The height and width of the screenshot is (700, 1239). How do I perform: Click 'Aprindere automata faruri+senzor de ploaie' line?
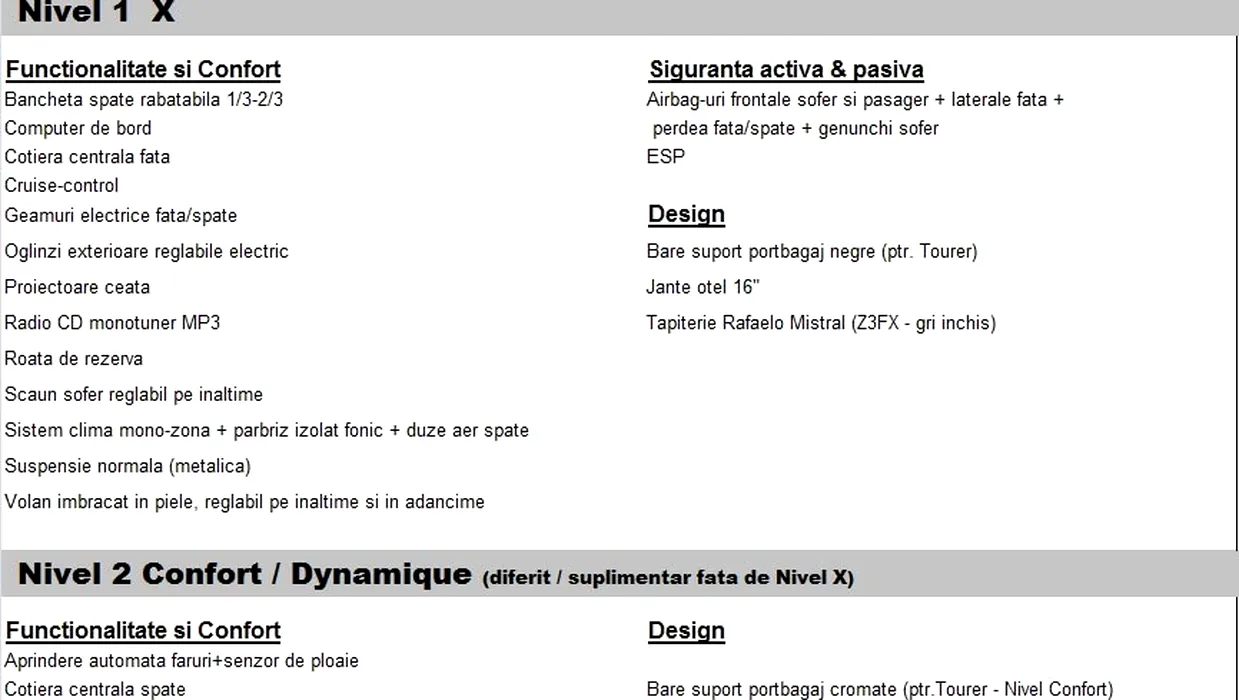point(182,661)
